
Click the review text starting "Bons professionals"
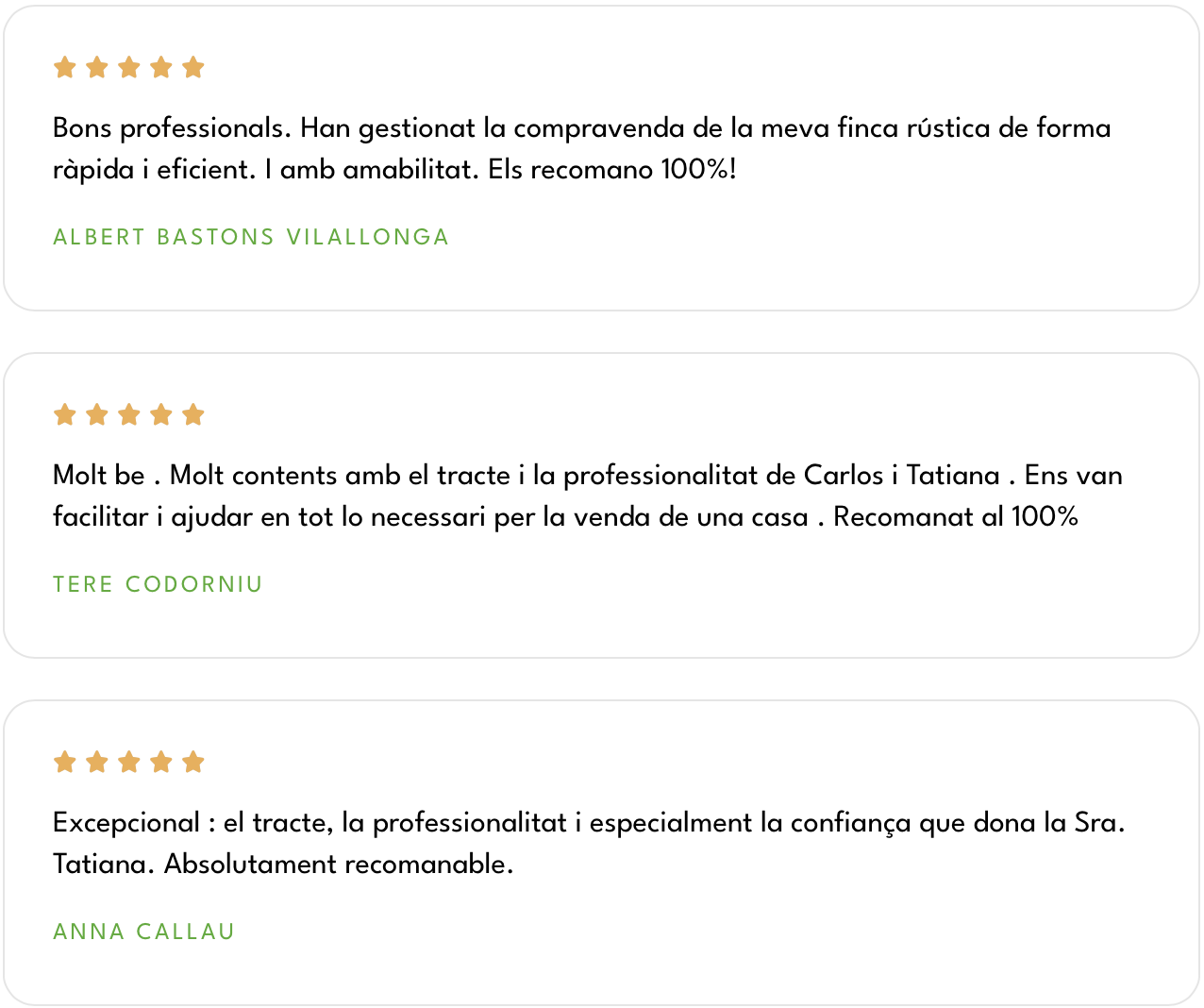coord(581,148)
